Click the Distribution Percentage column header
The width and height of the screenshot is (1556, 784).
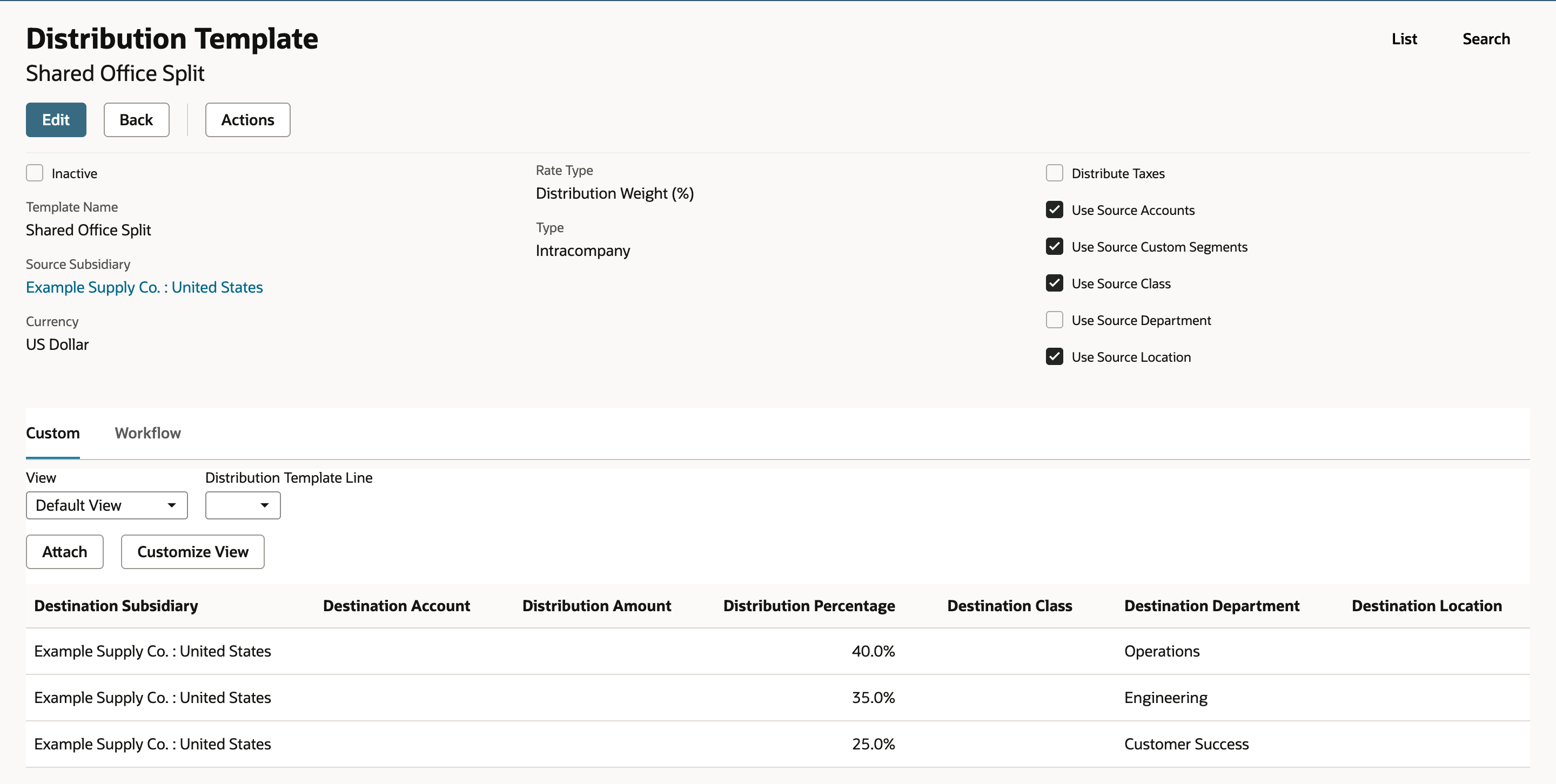tap(809, 605)
